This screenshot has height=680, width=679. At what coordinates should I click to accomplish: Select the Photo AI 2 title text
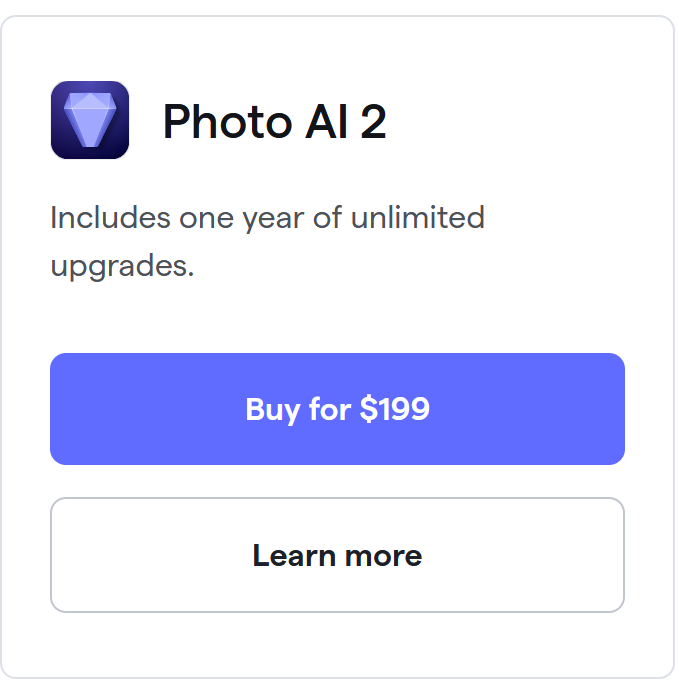tap(274, 122)
